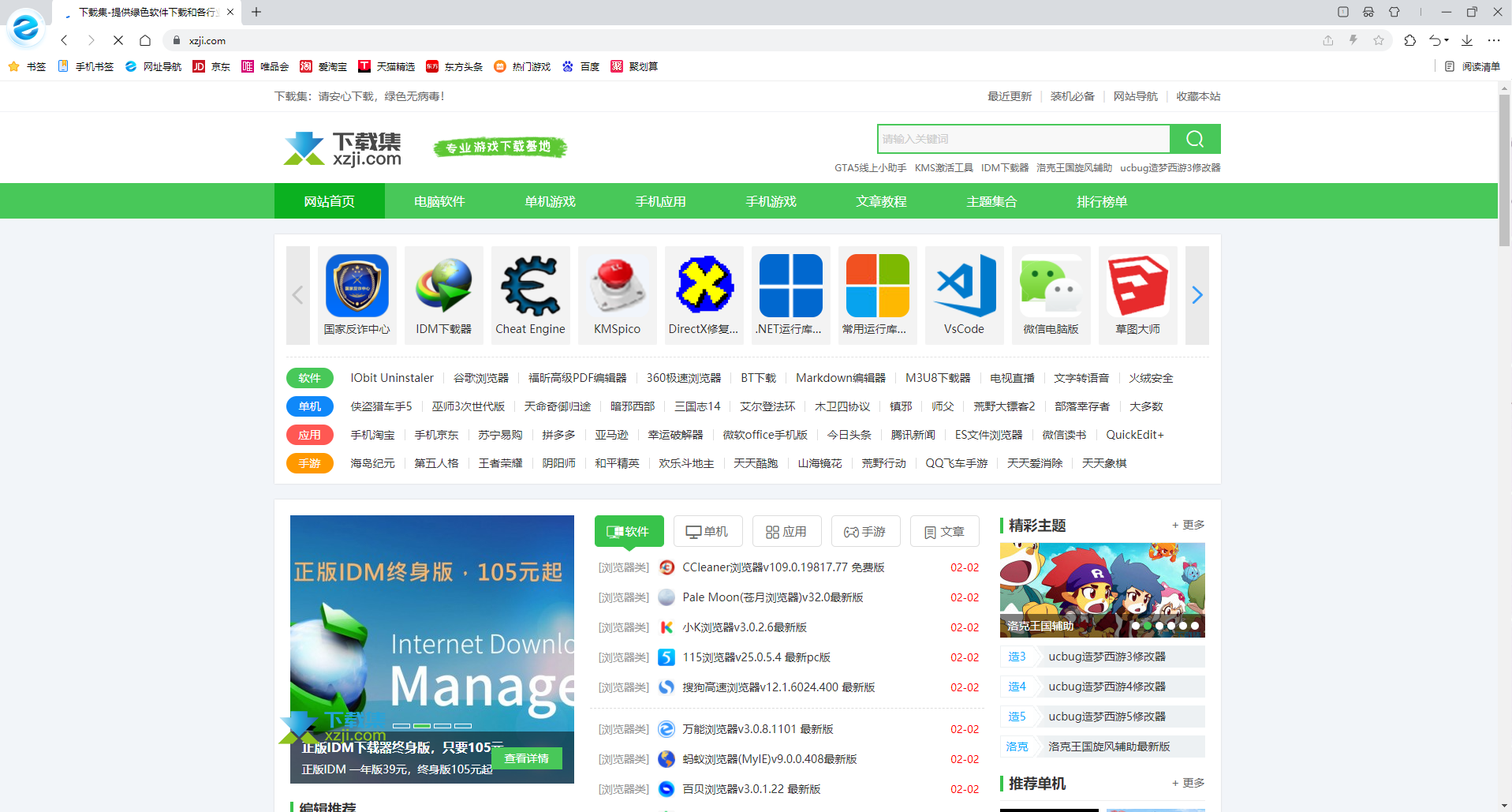Viewport: 1512px width, 812px height.
Task: Click the 蚂蚁浏览器 list icon
Action: [x=666, y=759]
